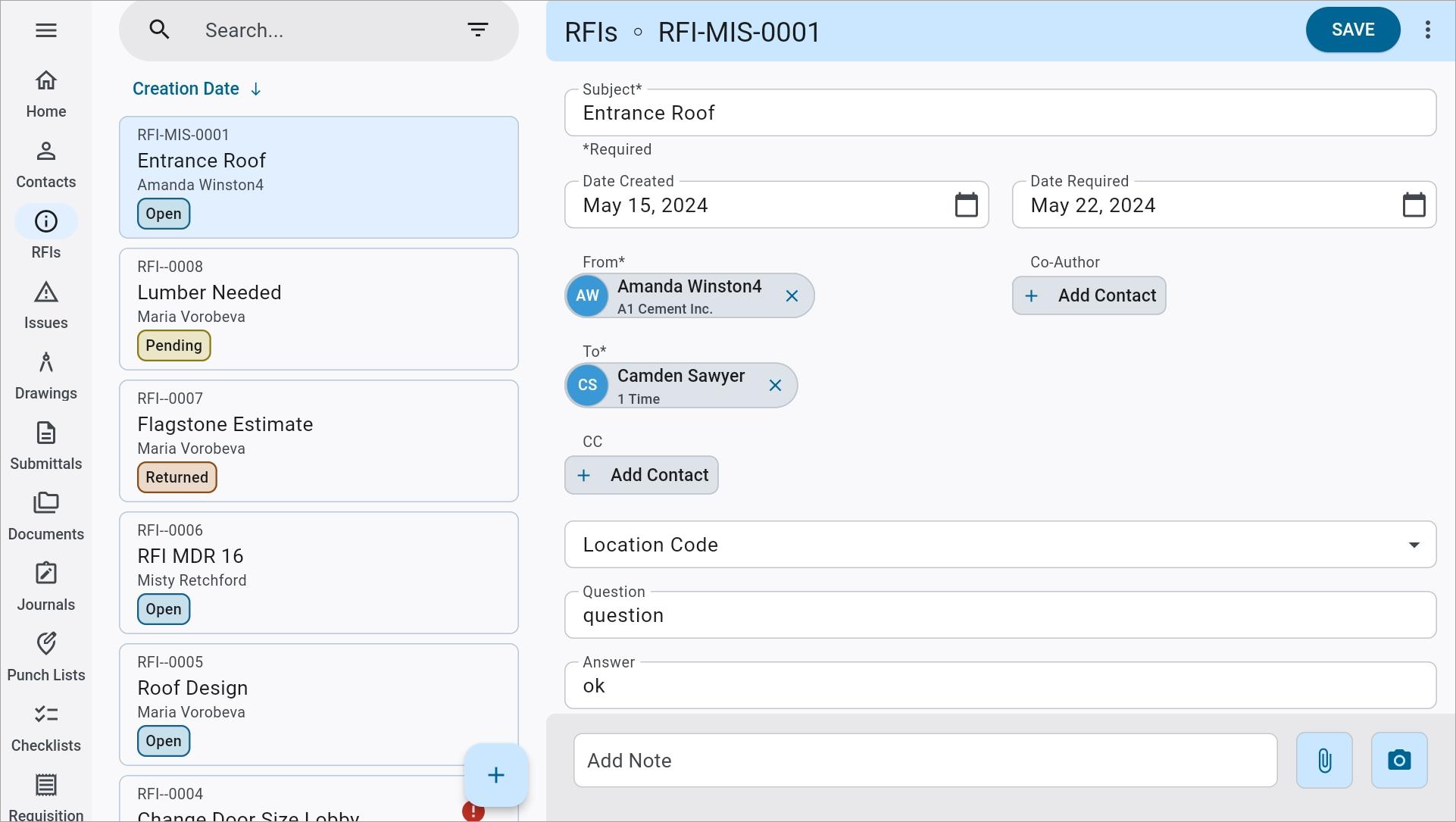Open the search filter options icon
1456x822 pixels.
click(x=477, y=30)
